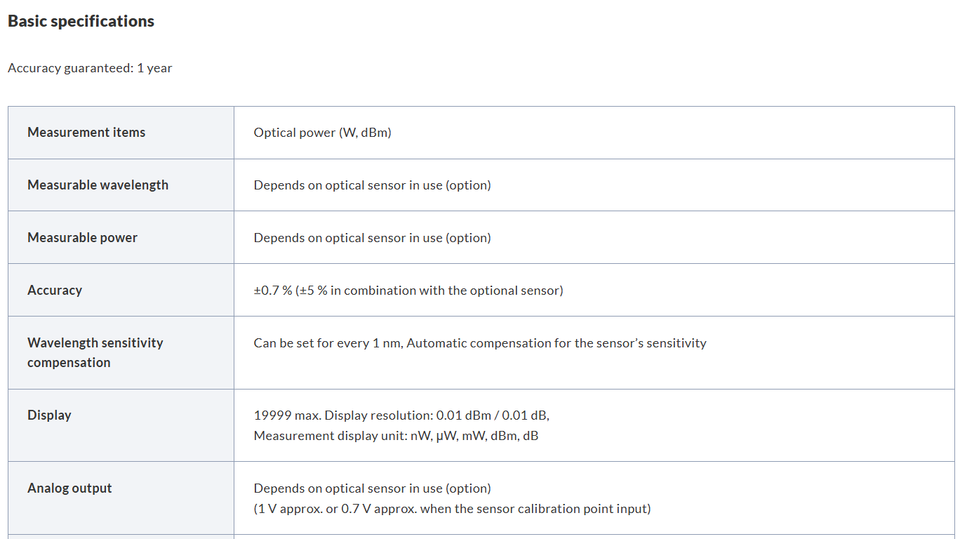Click the 19999 max. display resolution line

tap(402, 415)
